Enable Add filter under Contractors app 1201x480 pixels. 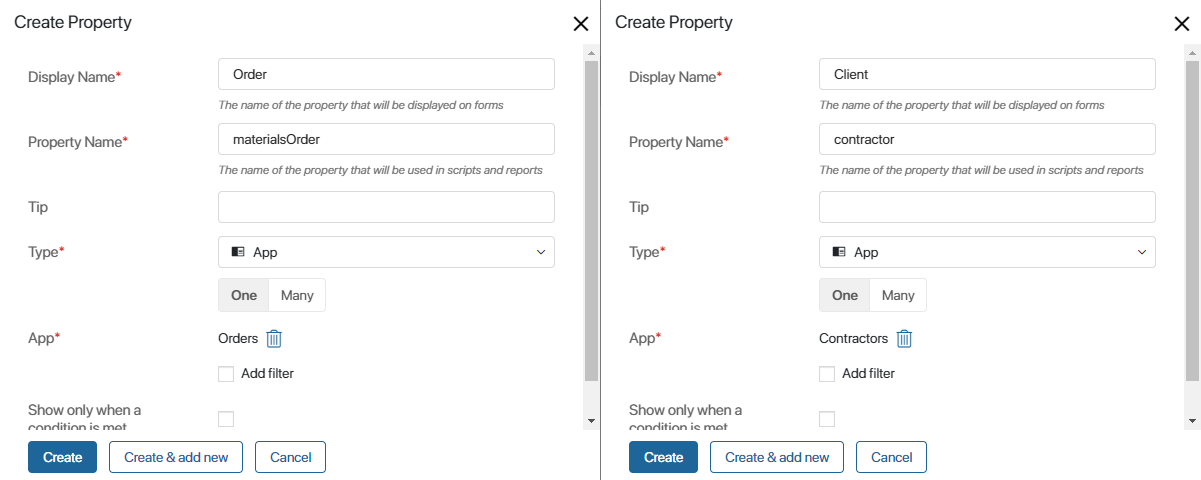click(x=827, y=374)
